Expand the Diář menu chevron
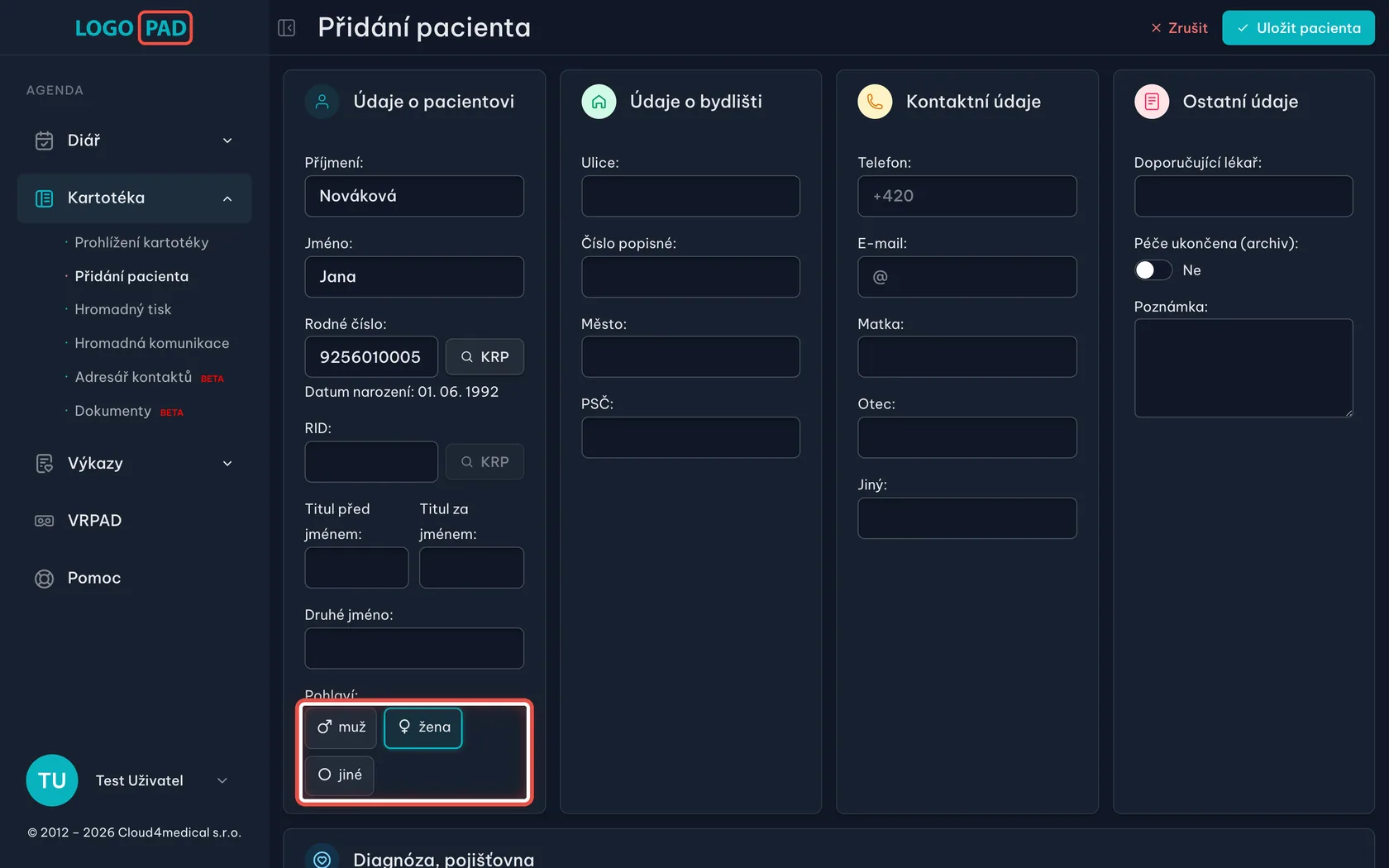The height and width of the screenshot is (868, 1389). coord(227,141)
